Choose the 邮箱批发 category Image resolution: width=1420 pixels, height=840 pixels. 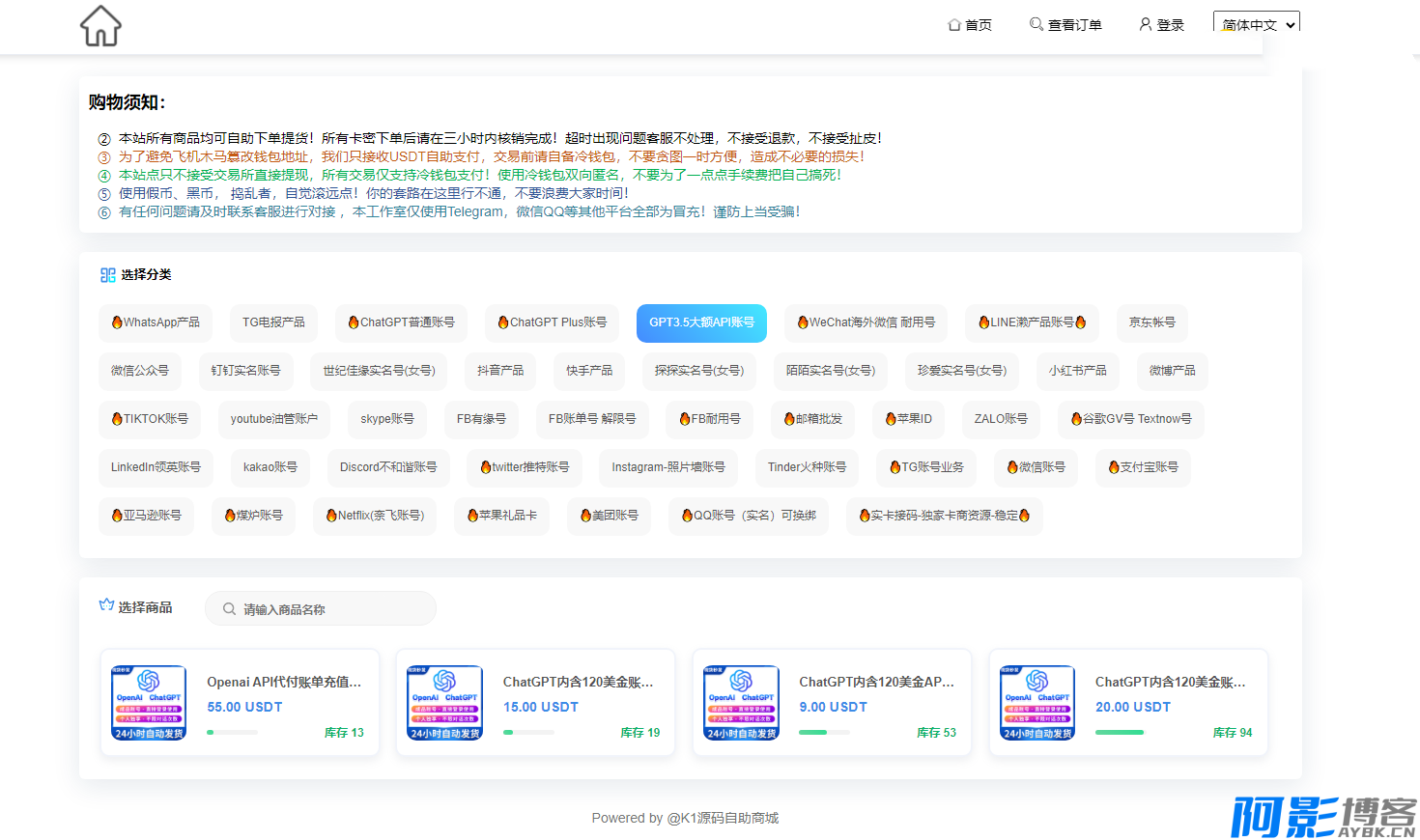point(813,419)
